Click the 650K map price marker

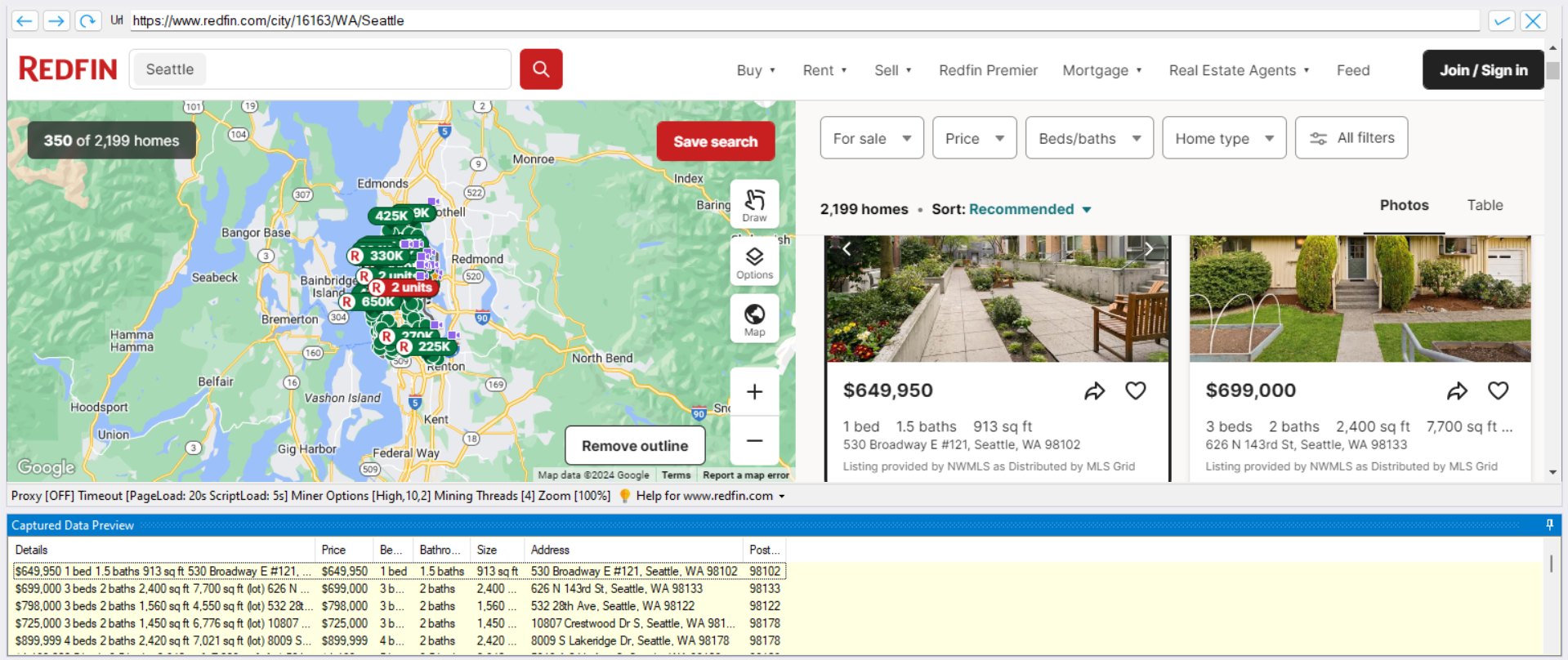[371, 301]
